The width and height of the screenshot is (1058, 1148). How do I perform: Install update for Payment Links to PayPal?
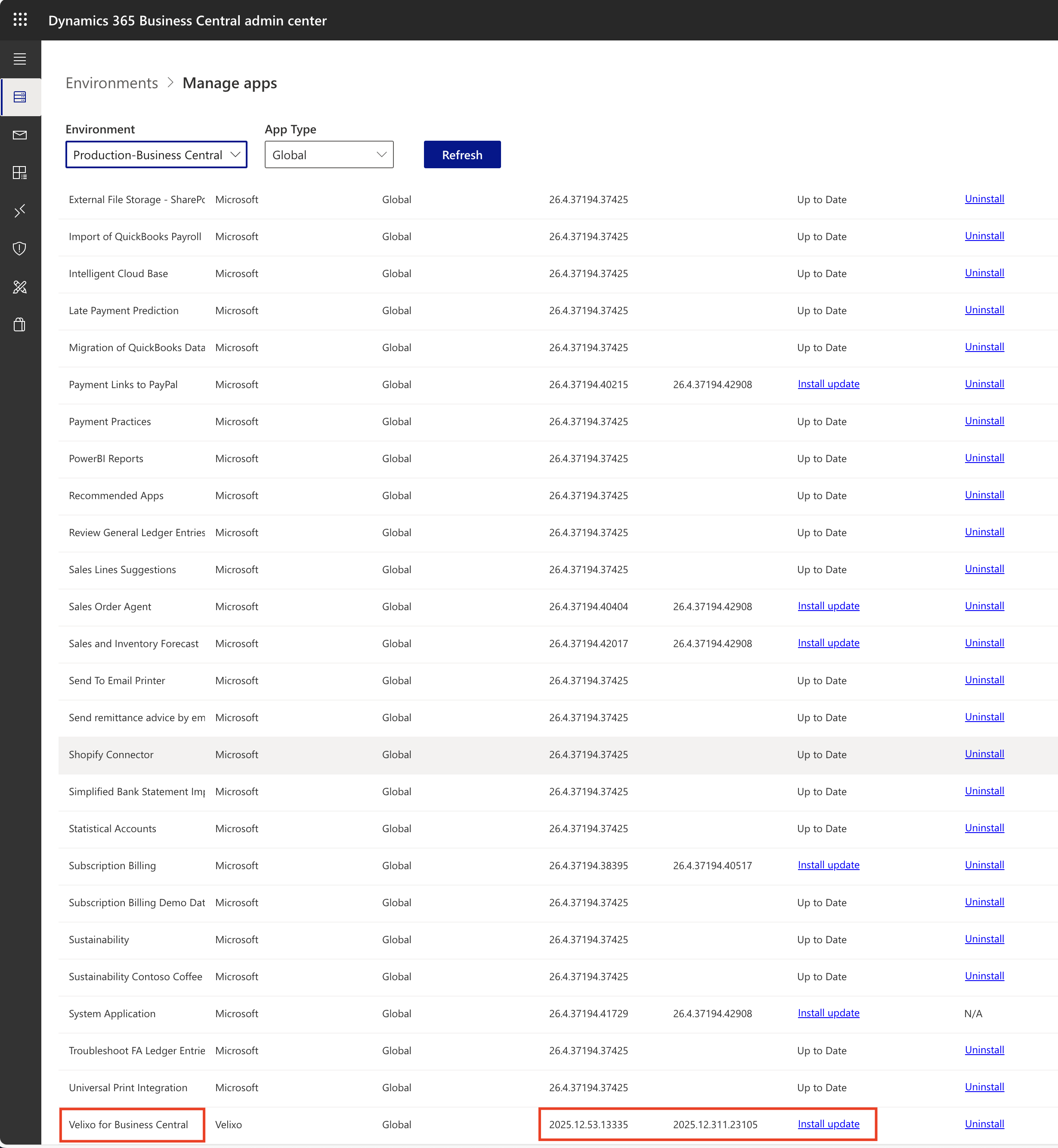tap(828, 384)
